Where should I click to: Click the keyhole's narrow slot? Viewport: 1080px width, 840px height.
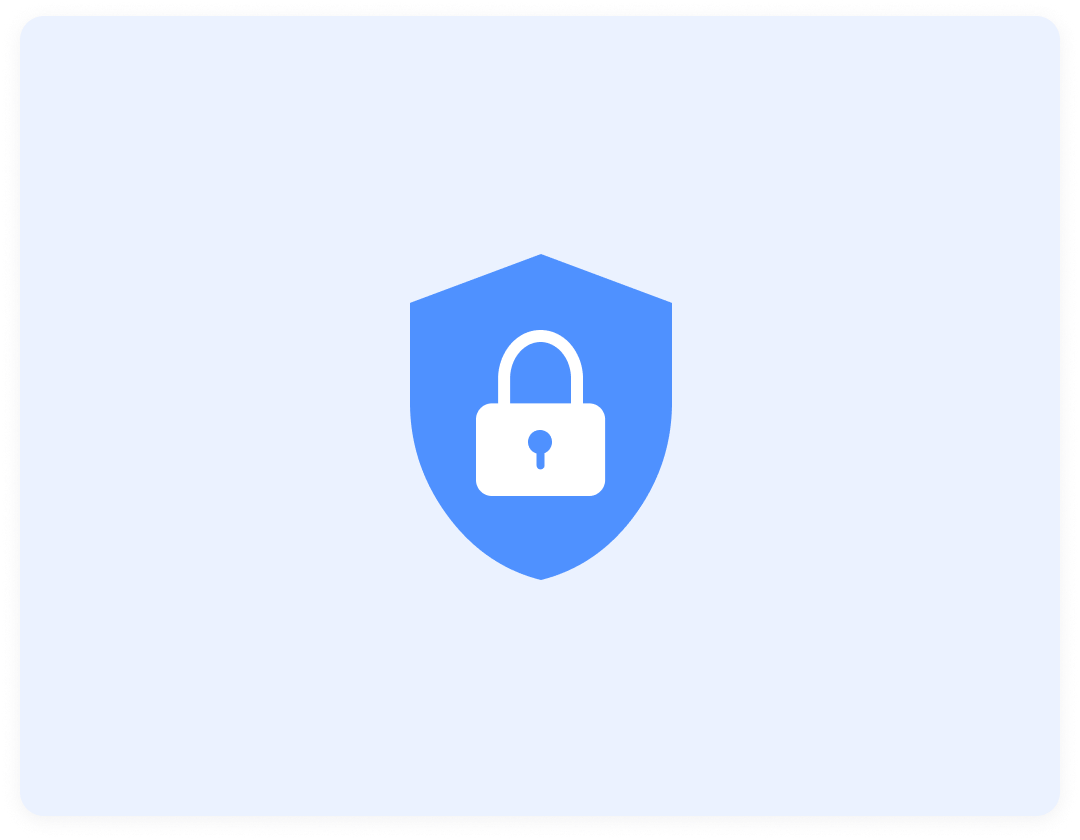[x=540, y=461]
